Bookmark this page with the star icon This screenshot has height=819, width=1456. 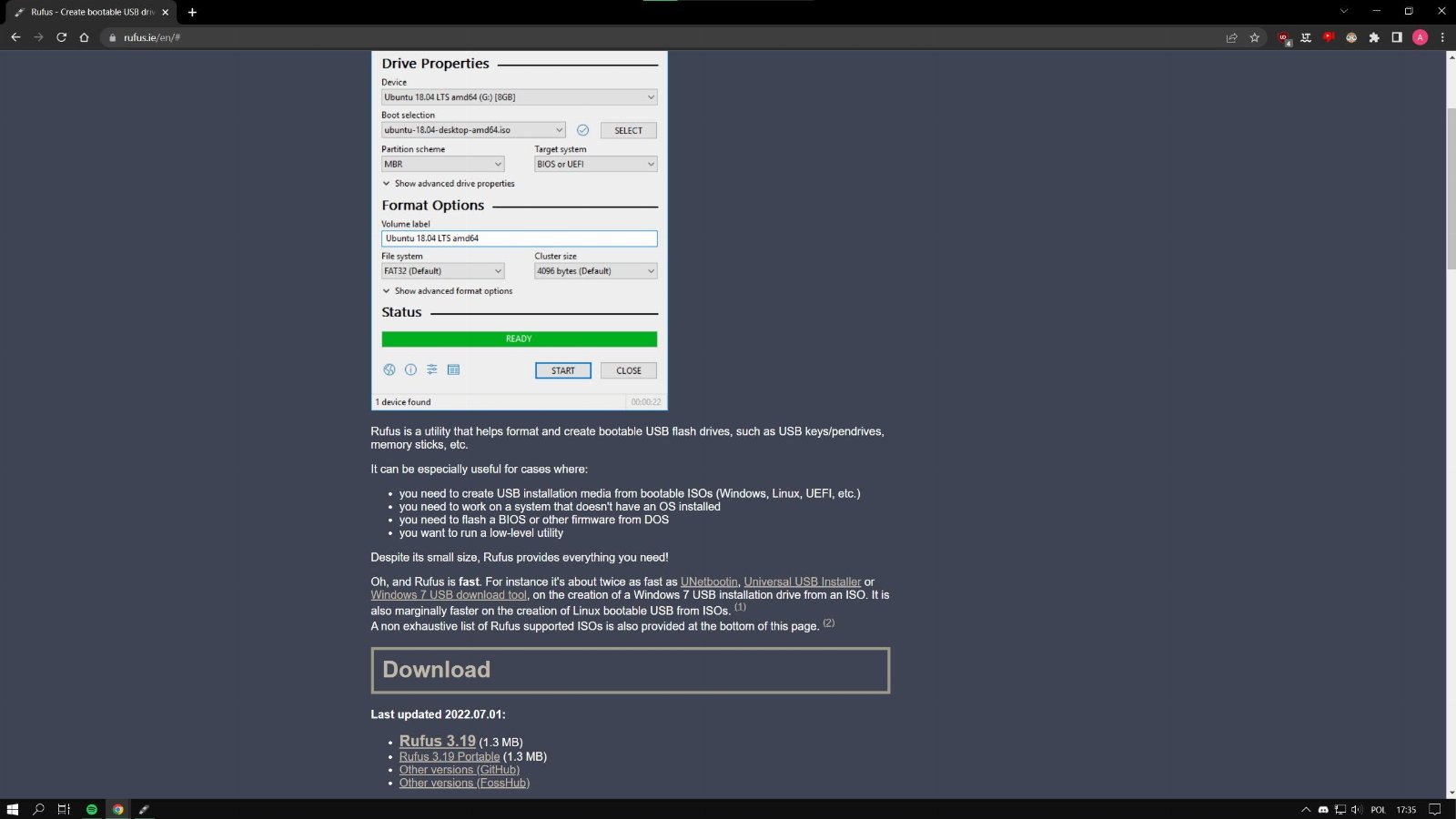(1254, 37)
